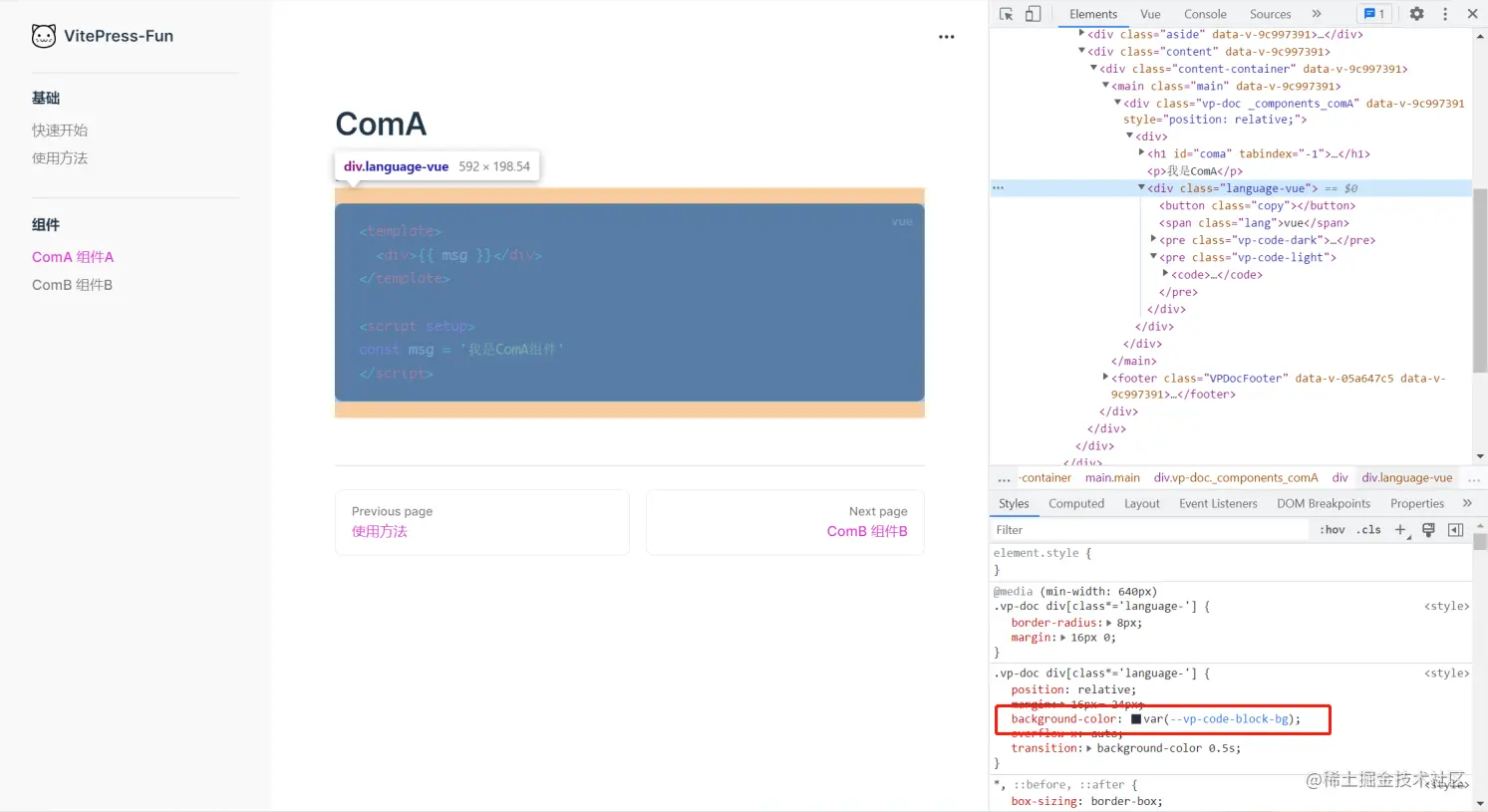Go to the Previous page 使用方法 link
Screen dimensions: 1488x812
click(x=482, y=522)
